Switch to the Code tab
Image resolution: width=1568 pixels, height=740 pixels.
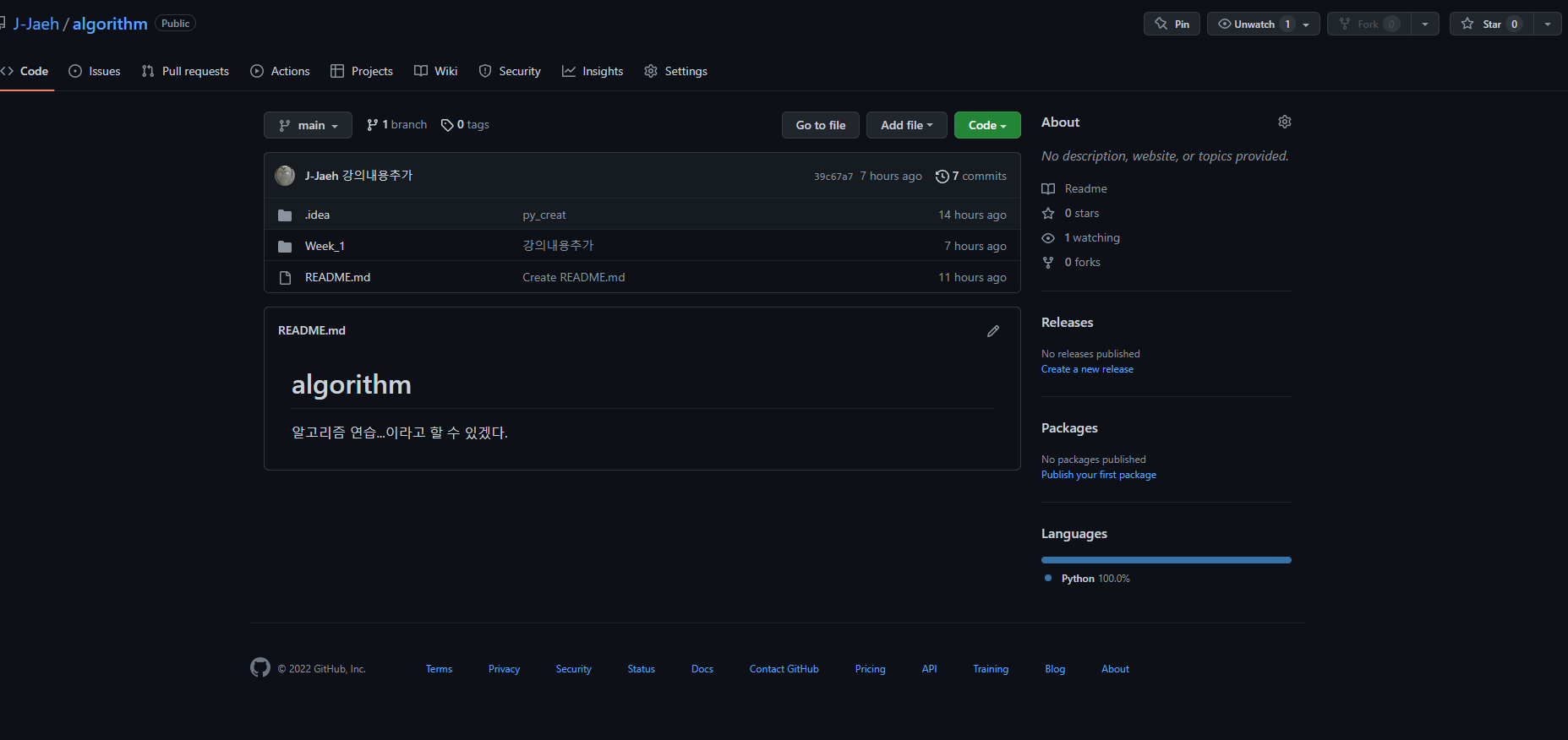[25, 71]
